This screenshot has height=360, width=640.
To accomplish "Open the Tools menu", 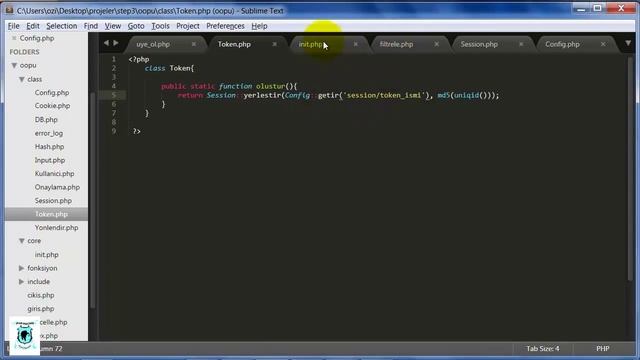I will pyautogui.click(x=160, y=26).
